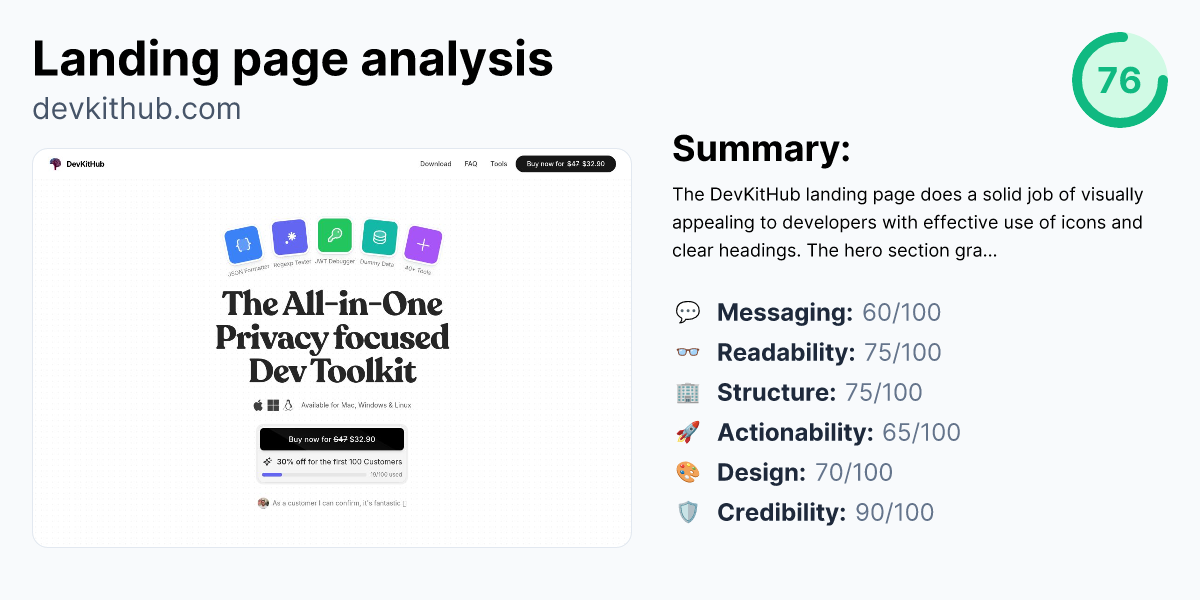Click the JWT Debugger key icon
Image resolution: width=1200 pixels, height=600 pixels.
point(334,234)
